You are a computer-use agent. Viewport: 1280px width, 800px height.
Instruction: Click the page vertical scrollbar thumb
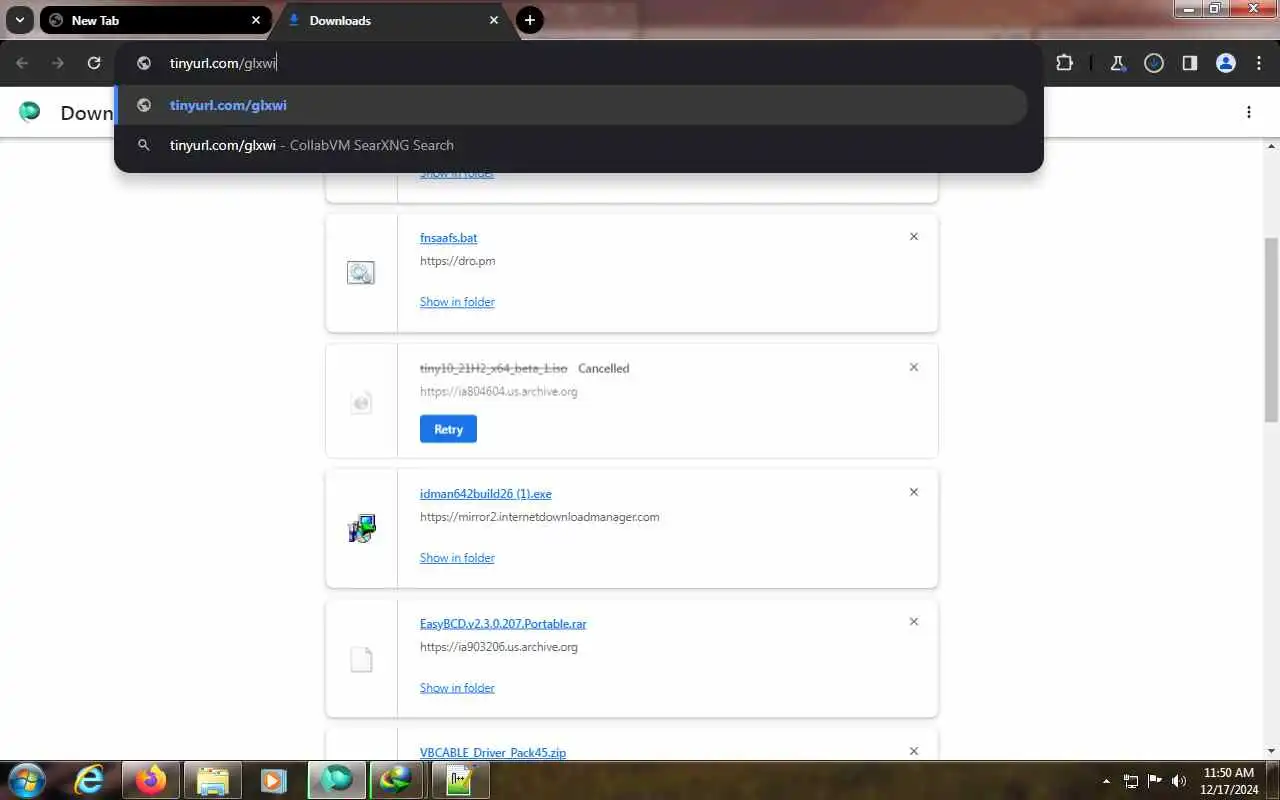coord(1271,330)
